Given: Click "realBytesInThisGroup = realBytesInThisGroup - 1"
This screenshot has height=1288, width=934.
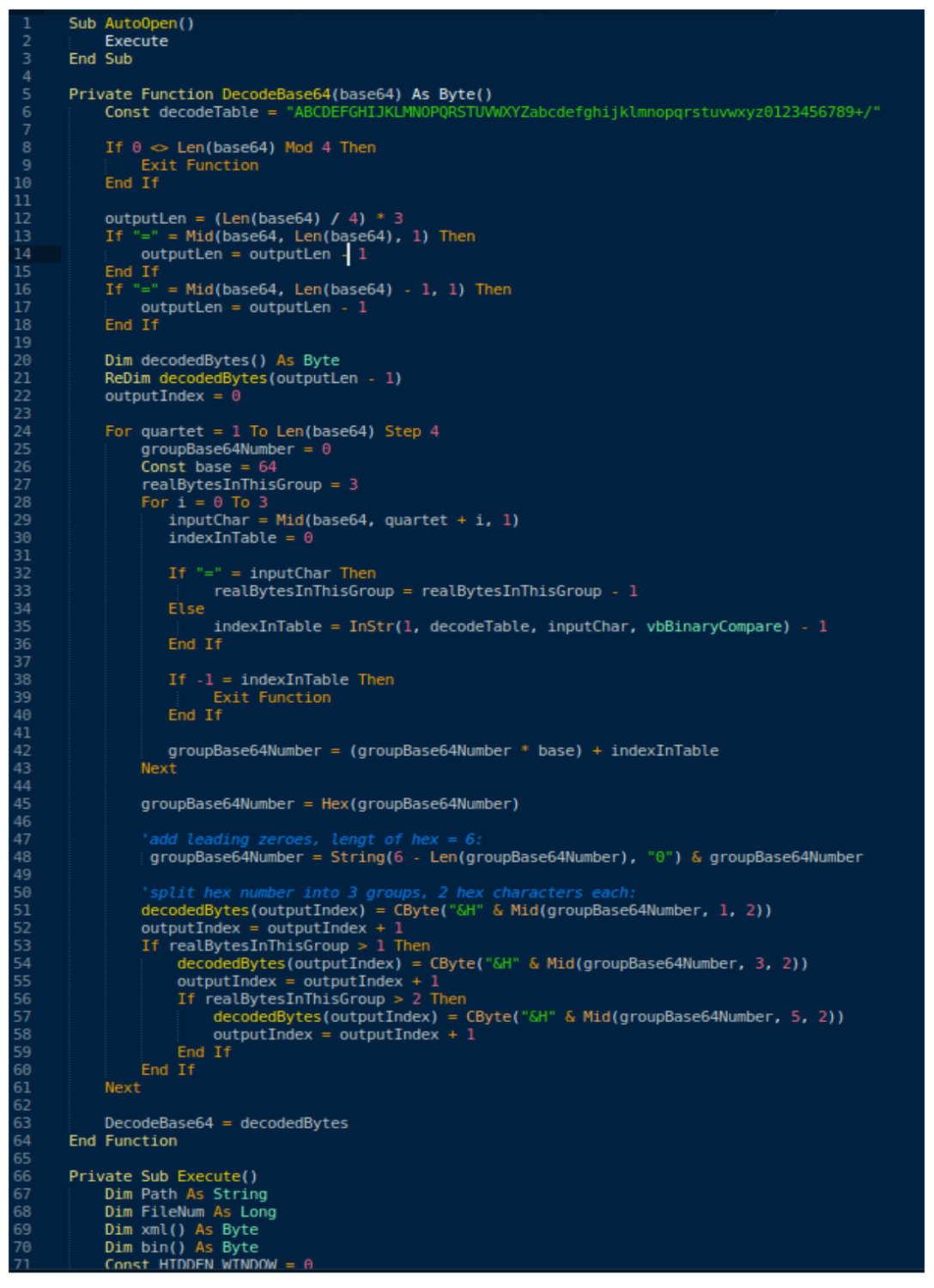Looking at the screenshot, I should [x=426, y=591].
